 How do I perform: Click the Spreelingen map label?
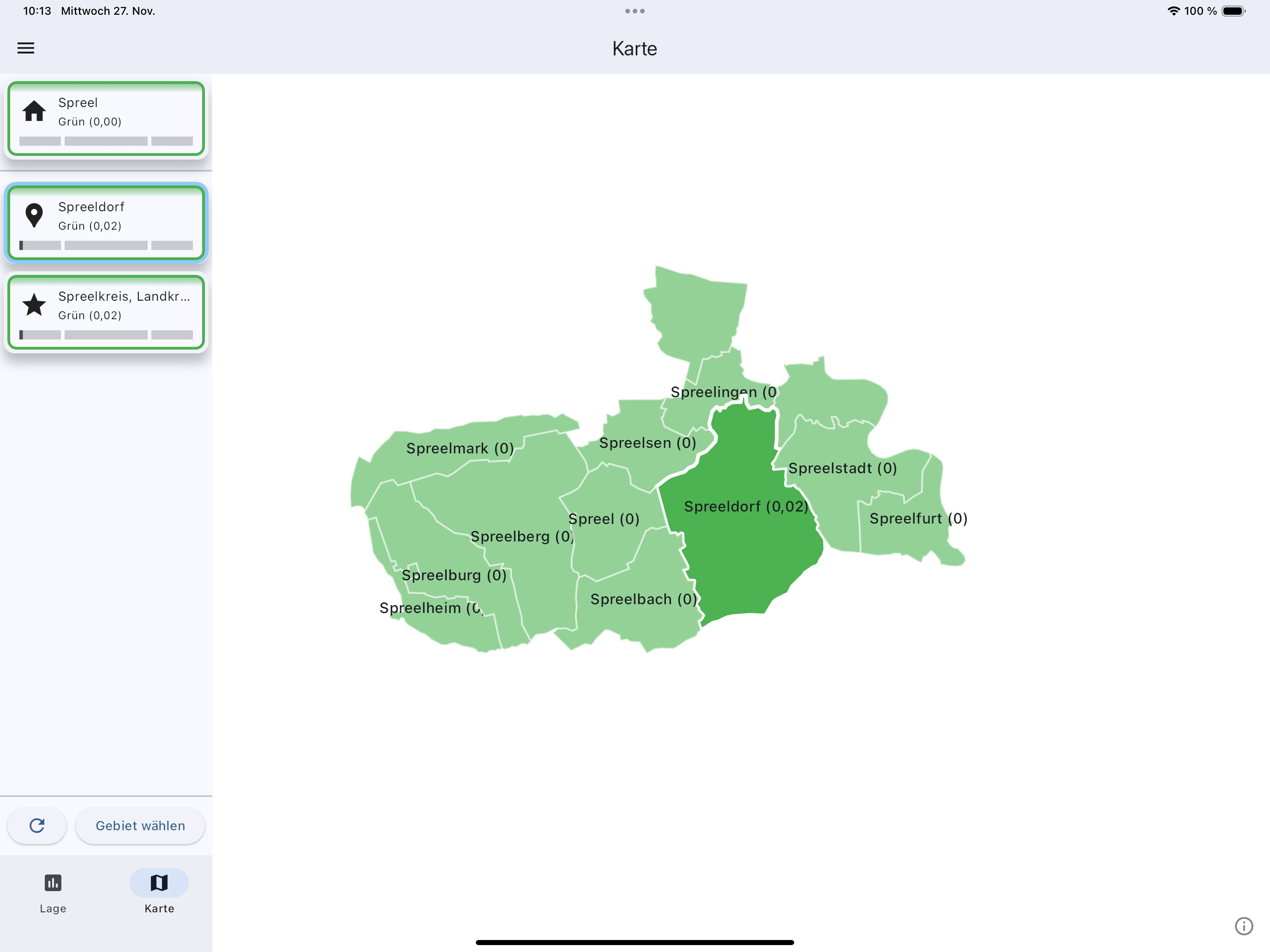click(724, 392)
